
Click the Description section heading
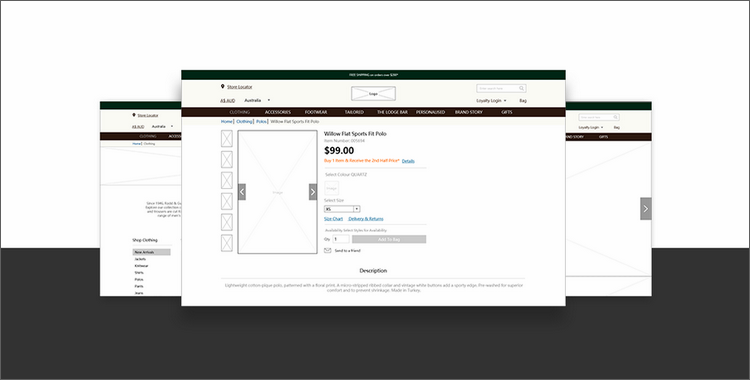pyautogui.click(x=373, y=271)
